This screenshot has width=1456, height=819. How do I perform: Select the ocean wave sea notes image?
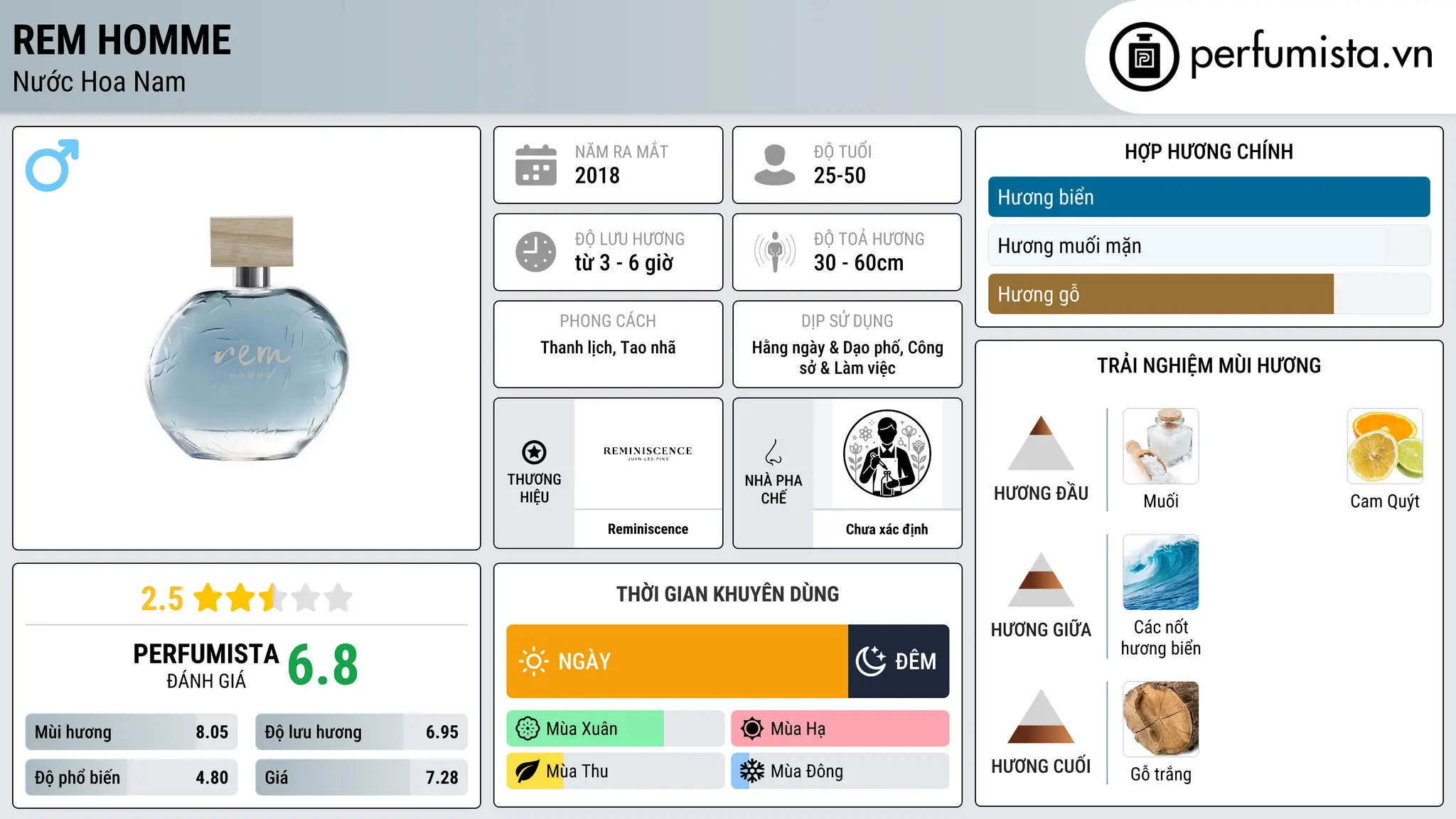1161,572
